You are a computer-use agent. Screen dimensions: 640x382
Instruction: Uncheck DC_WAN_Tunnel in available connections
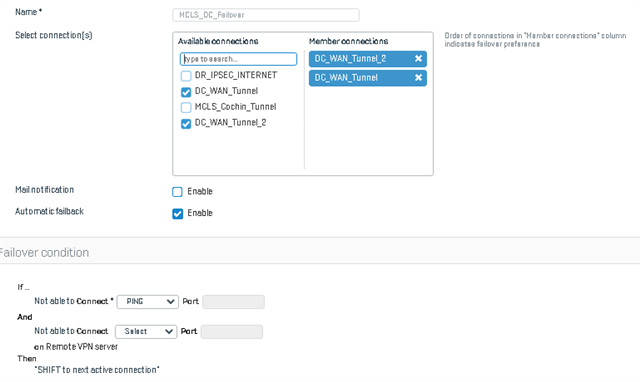[186, 92]
